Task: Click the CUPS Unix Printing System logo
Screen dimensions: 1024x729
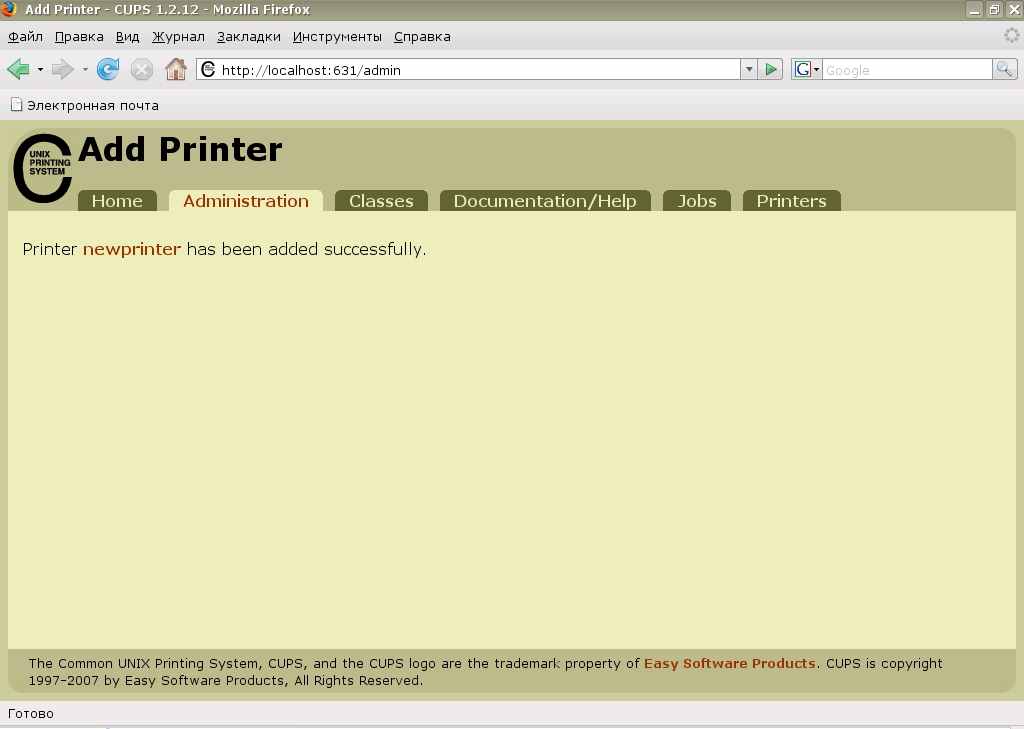Action: coord(43,168)
